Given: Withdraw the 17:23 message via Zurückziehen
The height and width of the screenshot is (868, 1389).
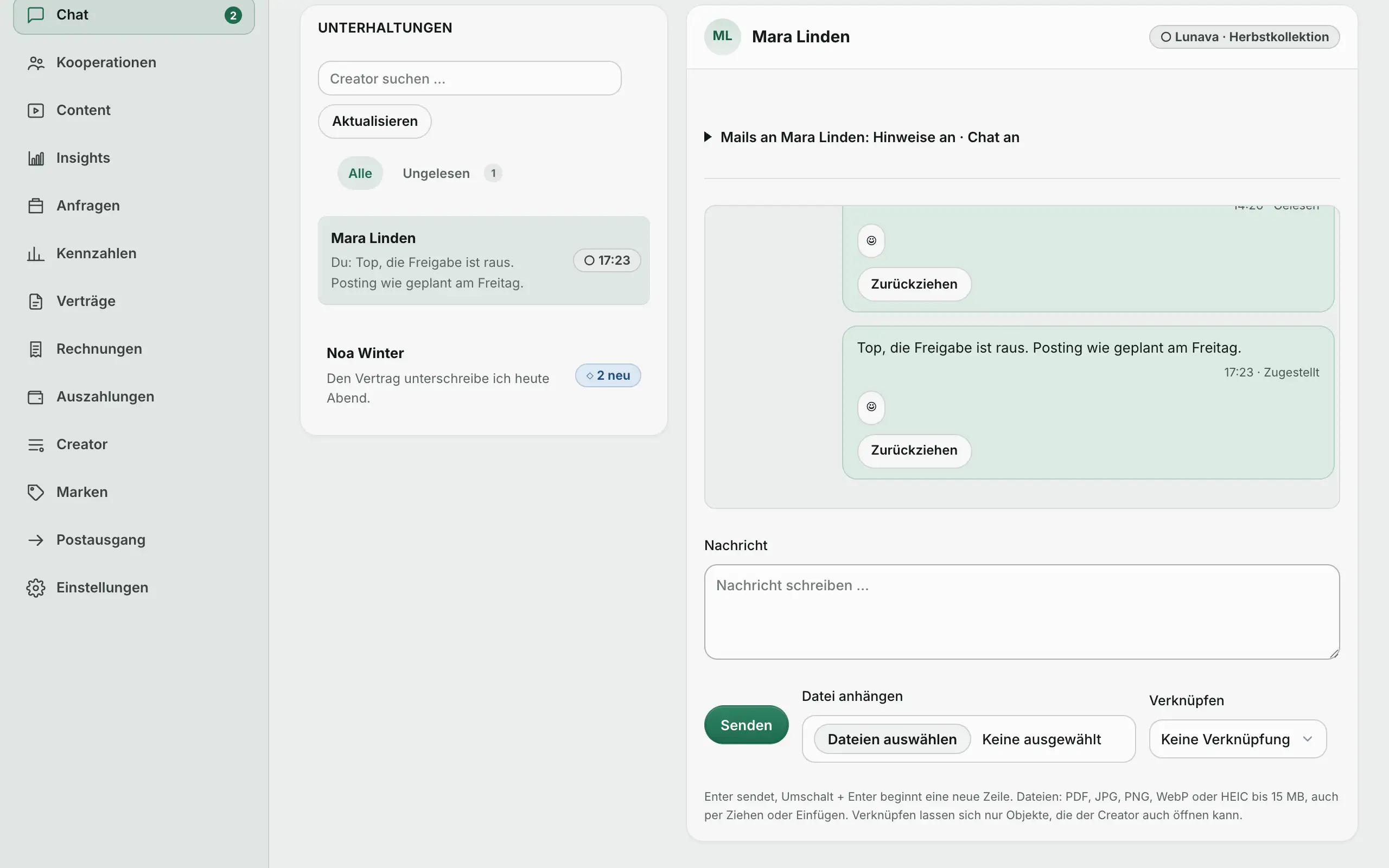Looking at the screenshot, I should [x=914, y=451].
